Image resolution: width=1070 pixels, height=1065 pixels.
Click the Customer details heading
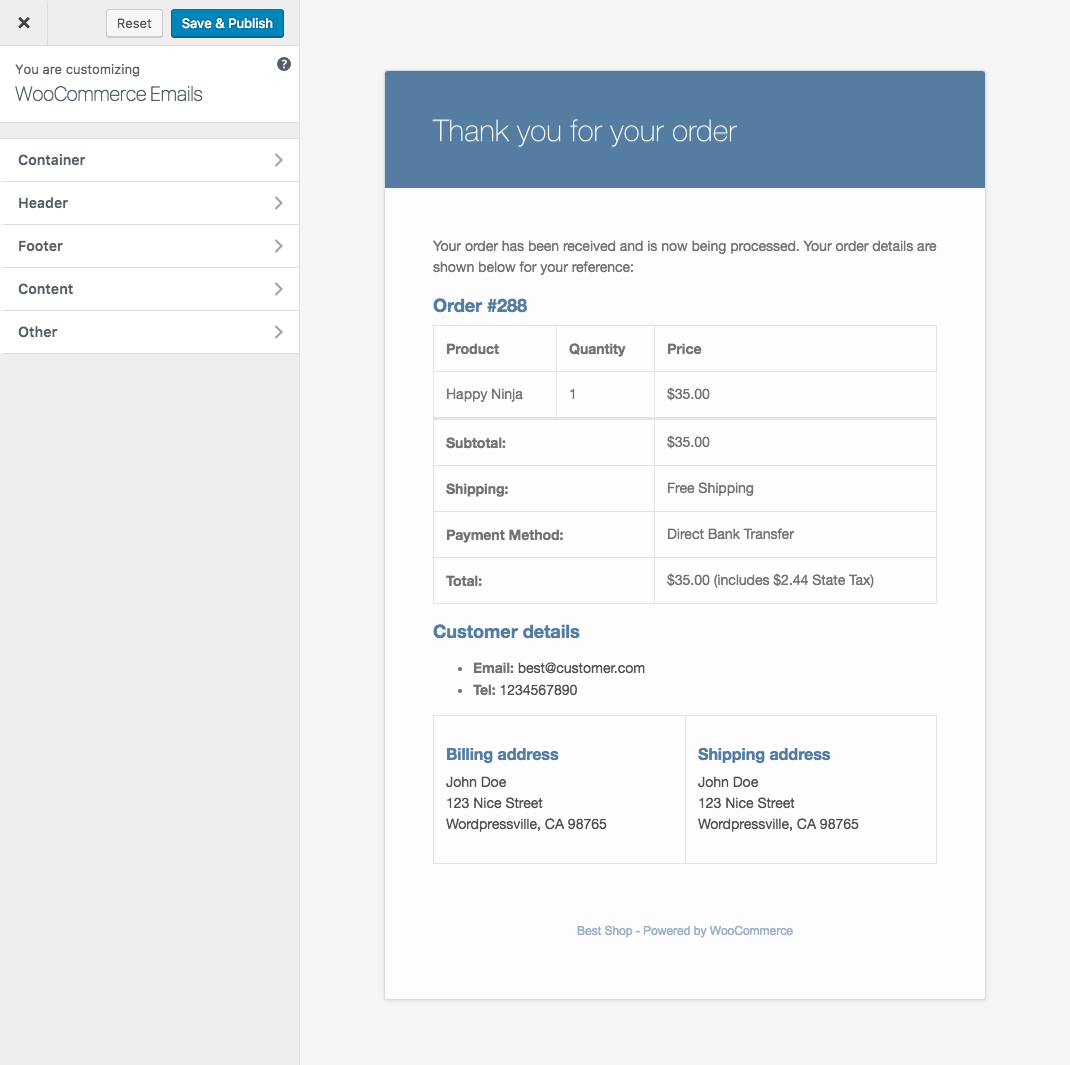(506, 632)
